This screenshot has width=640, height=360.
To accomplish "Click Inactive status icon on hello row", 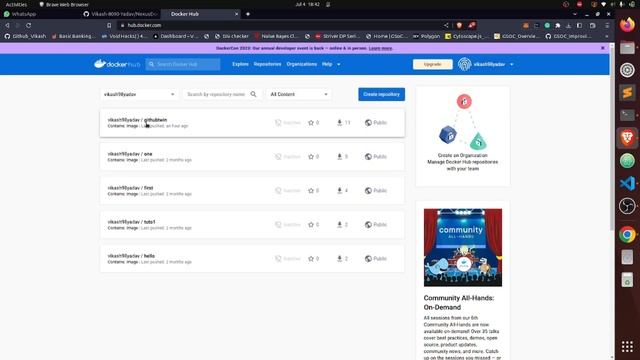I will click(x=278, y=259).
